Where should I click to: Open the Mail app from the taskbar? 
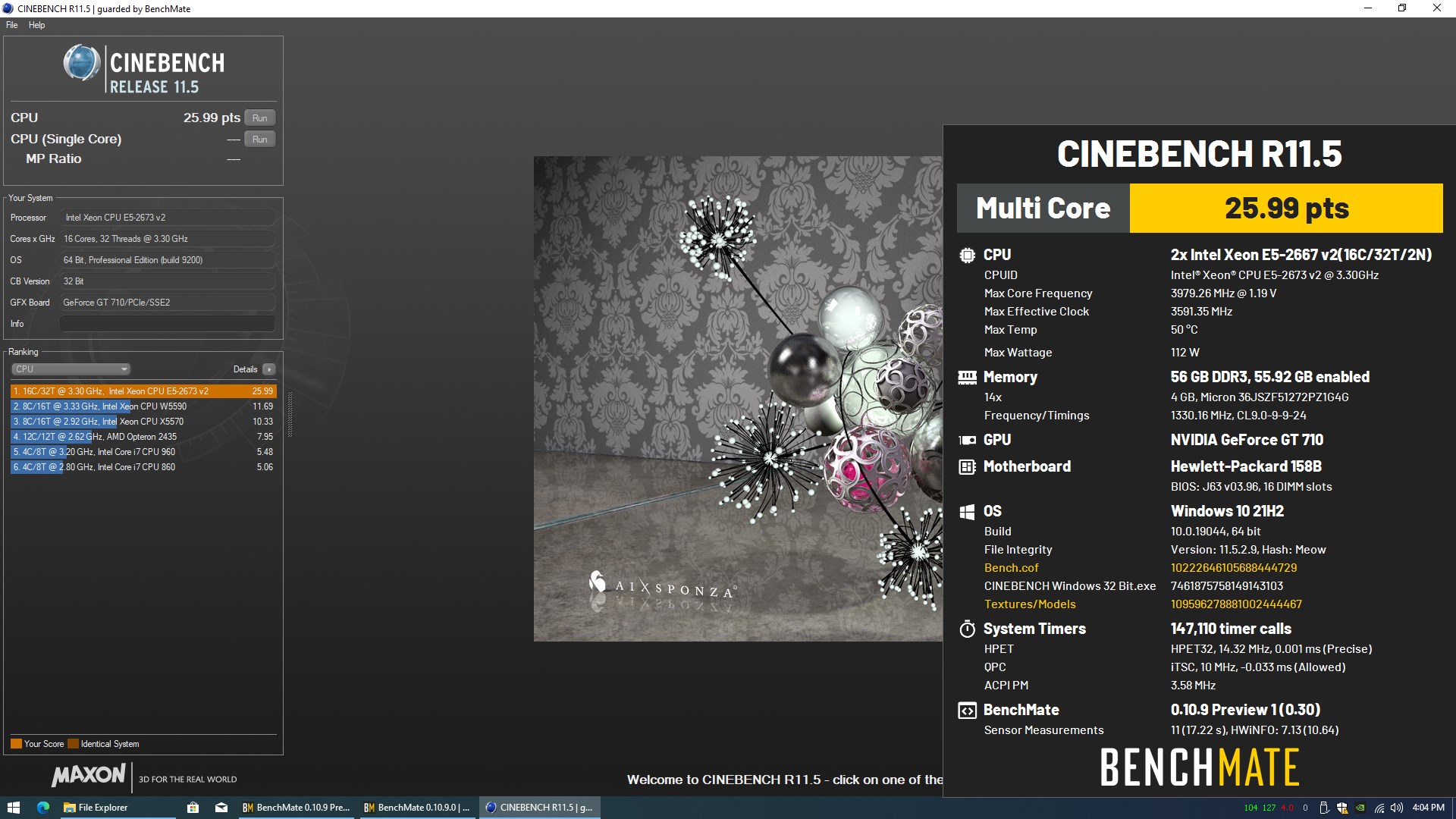point(221,808)
